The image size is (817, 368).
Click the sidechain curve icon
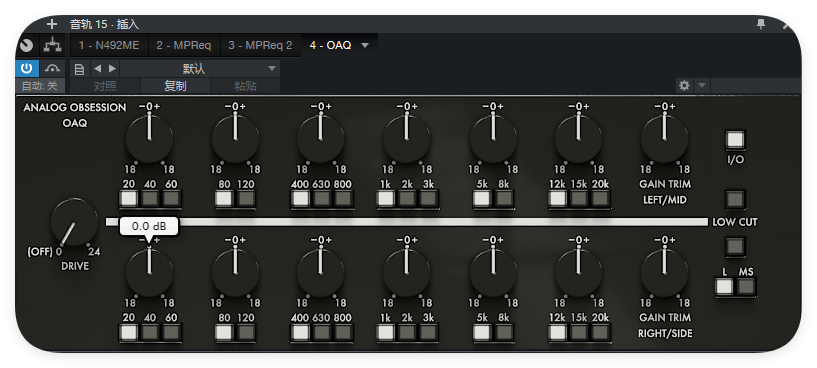(52, 68)
